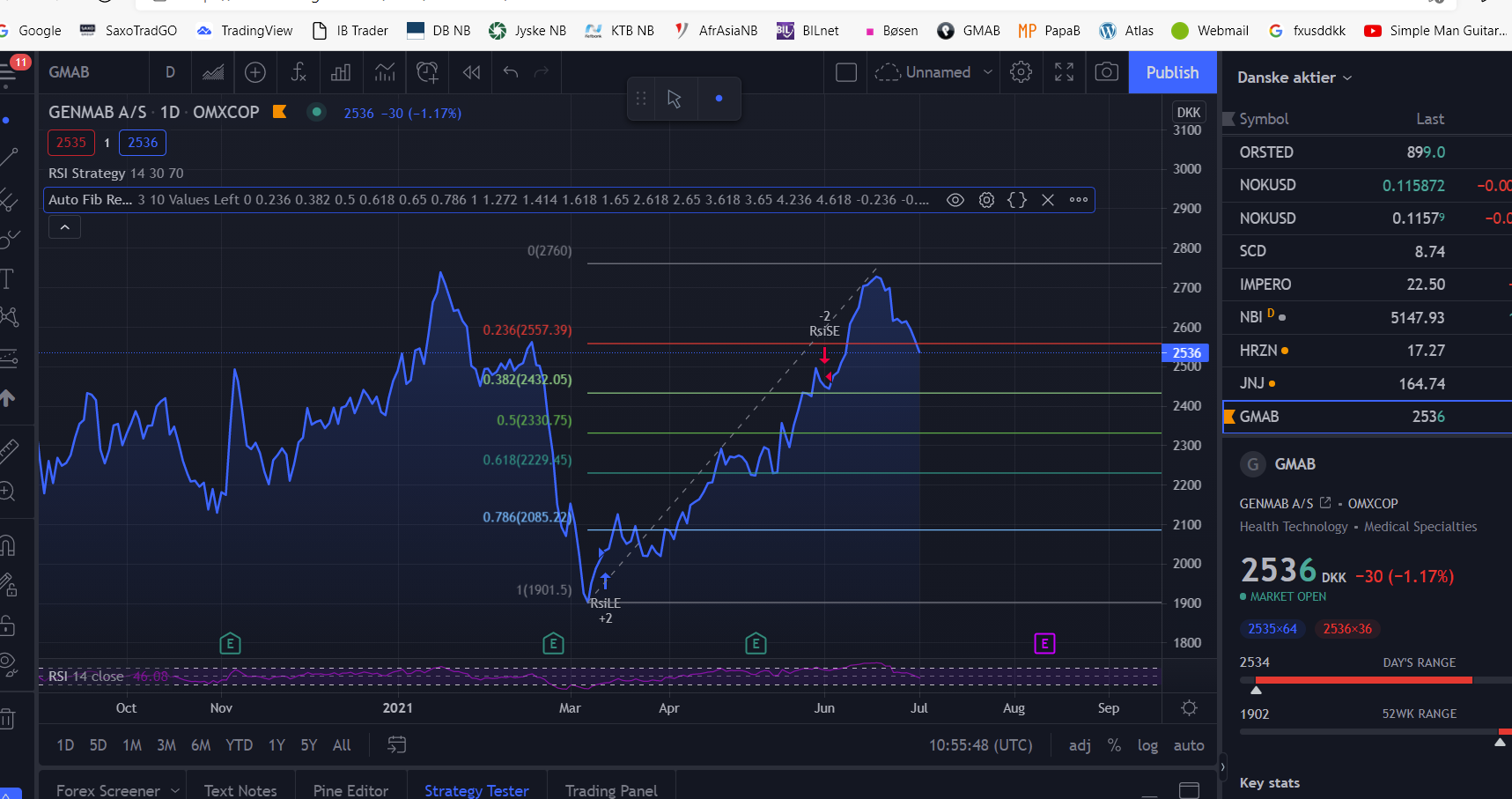Take a snapshot with camera icon
1512x799 pixels.
1107,72
